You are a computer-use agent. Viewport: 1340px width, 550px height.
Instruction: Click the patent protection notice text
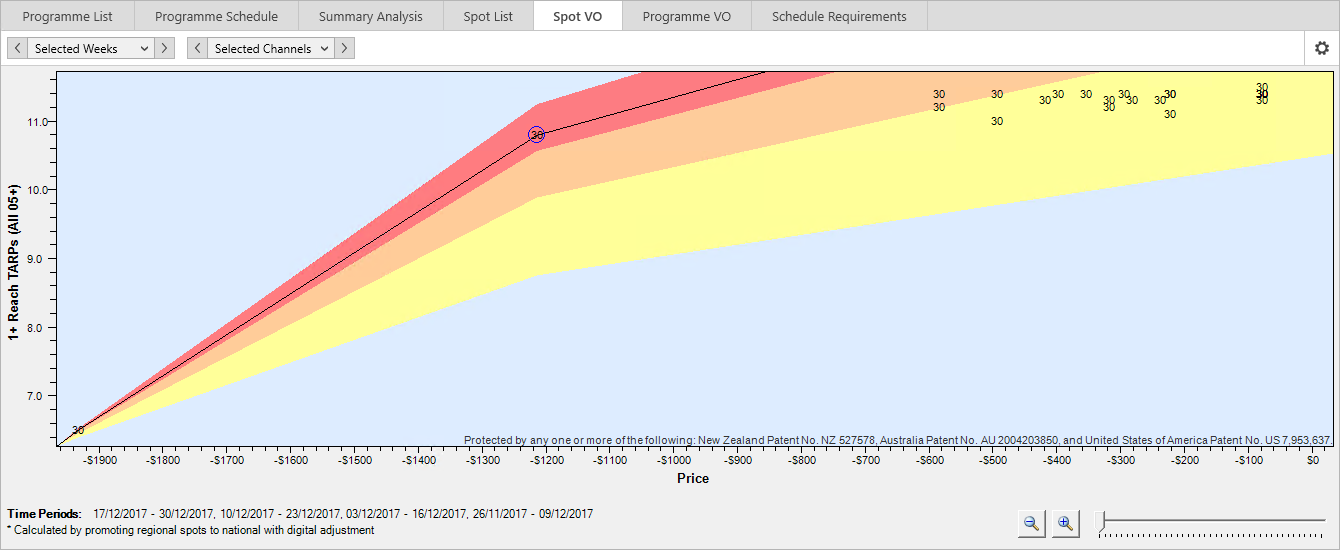[x=898, y=440]
